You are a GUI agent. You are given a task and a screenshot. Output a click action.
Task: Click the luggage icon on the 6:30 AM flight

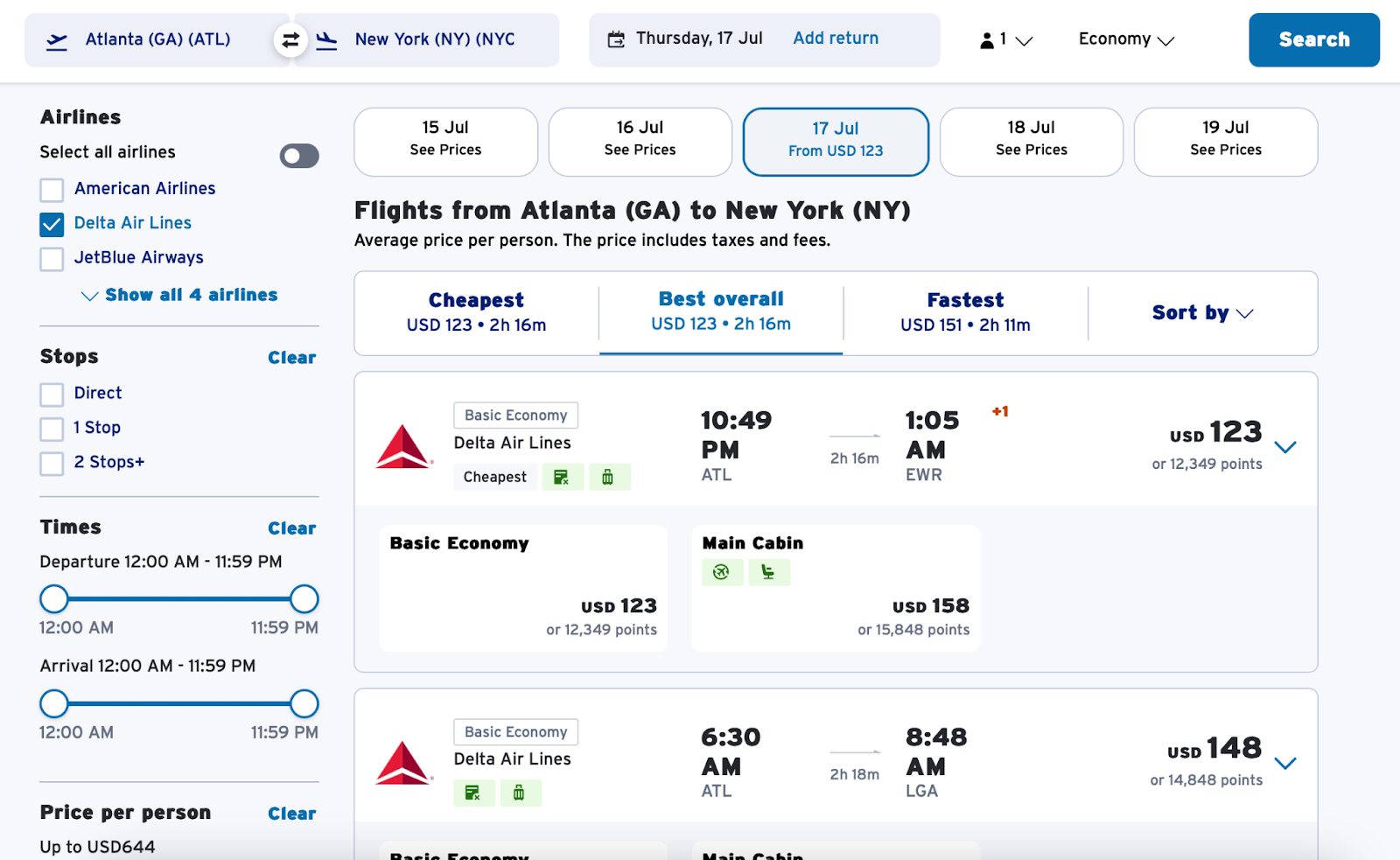(x=519, y=793)
